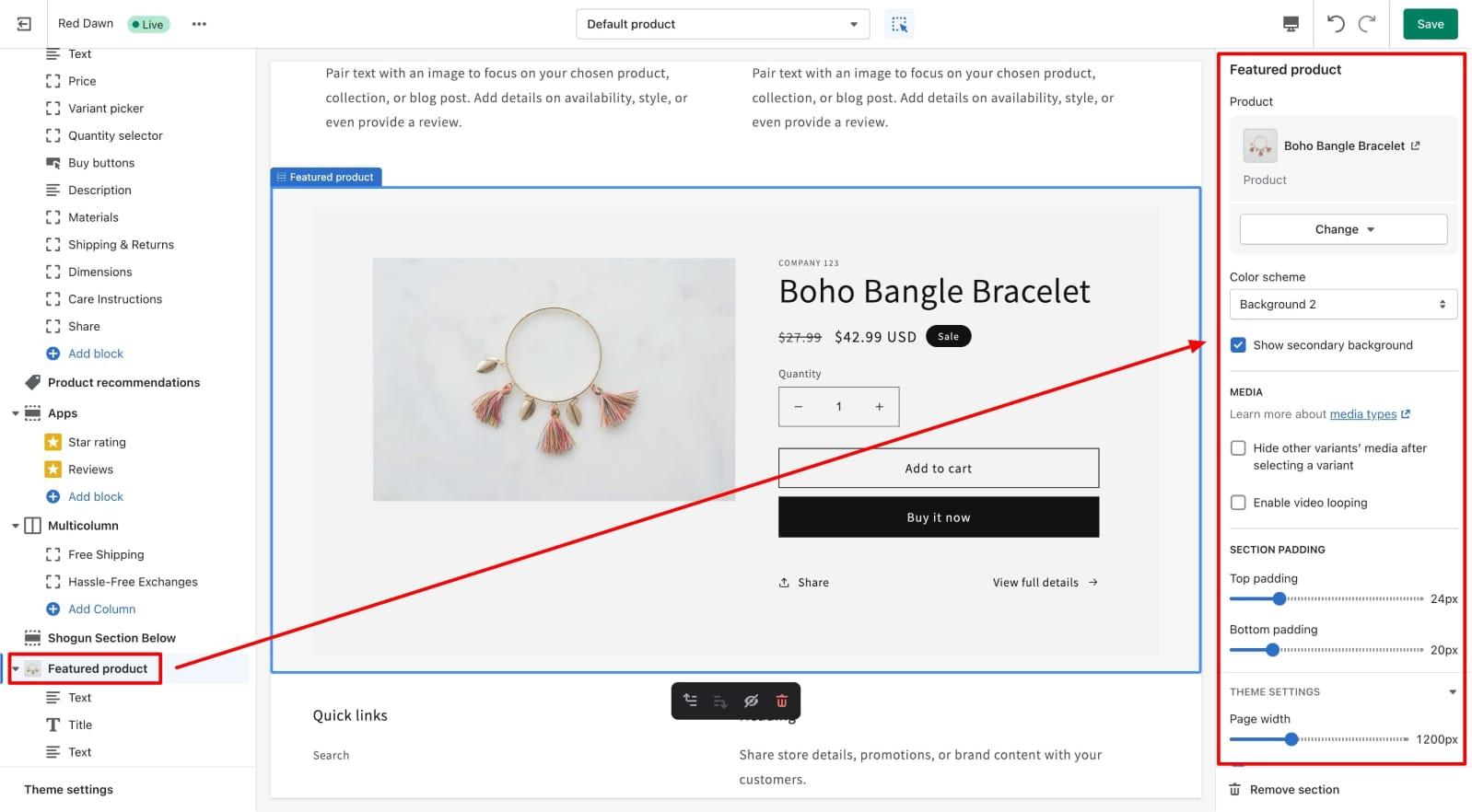Hide the Featured product section using the eye-off icon
The image size is (1472, 812).
(751, 701)
